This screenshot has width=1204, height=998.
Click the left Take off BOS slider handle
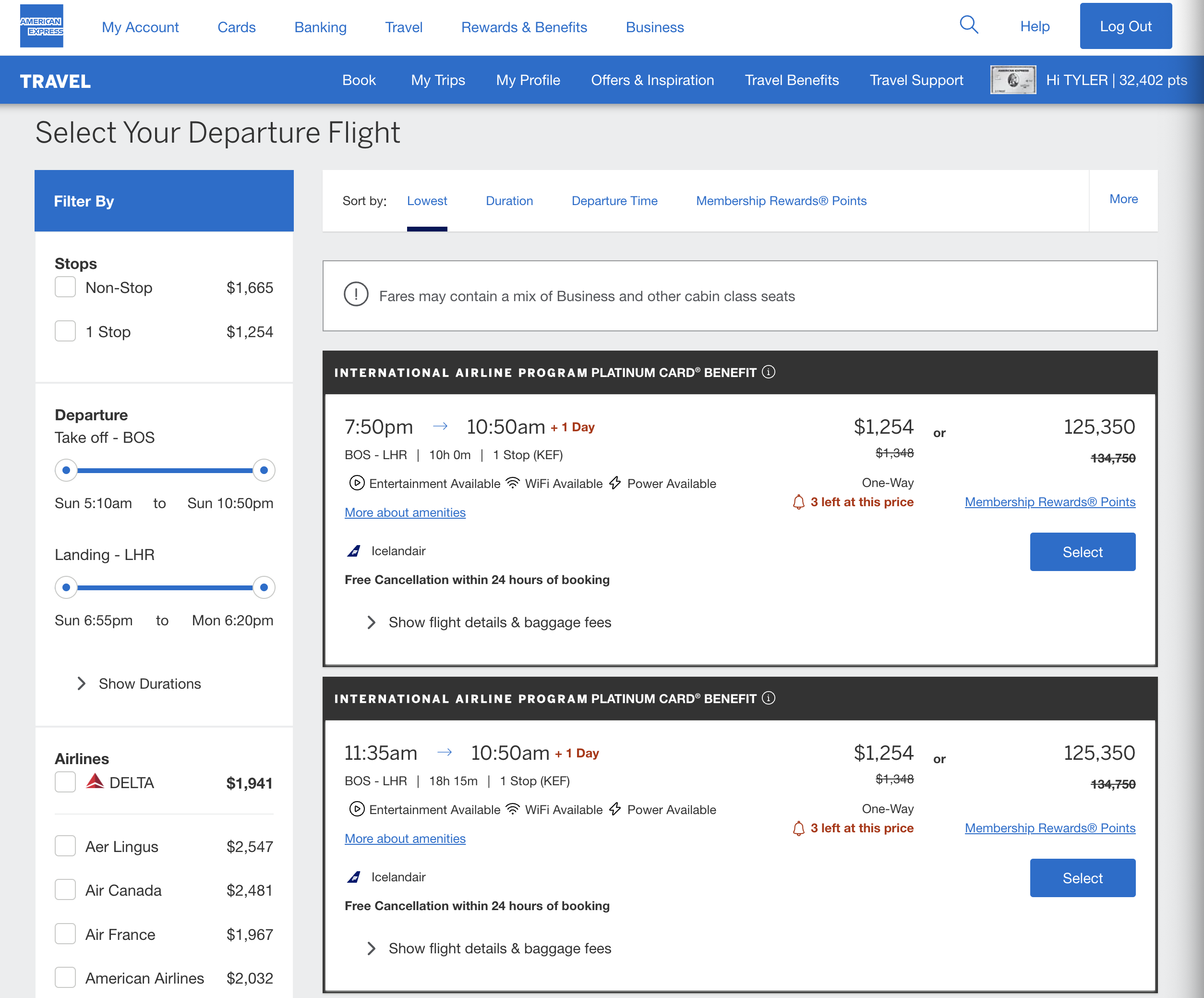[67, 470]
